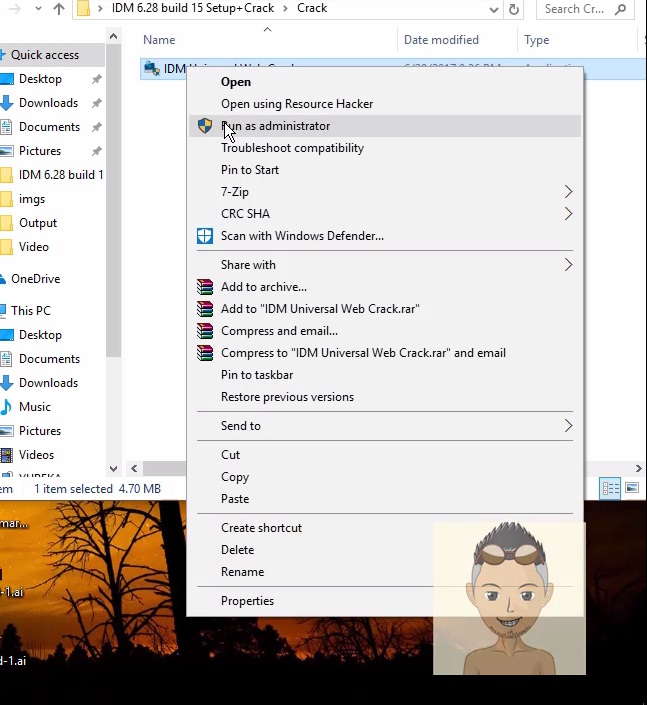Image resolution: width=647 pixels, height=705 pixels.
Task: Click the search magnifier icon
Action: (620, 9)
